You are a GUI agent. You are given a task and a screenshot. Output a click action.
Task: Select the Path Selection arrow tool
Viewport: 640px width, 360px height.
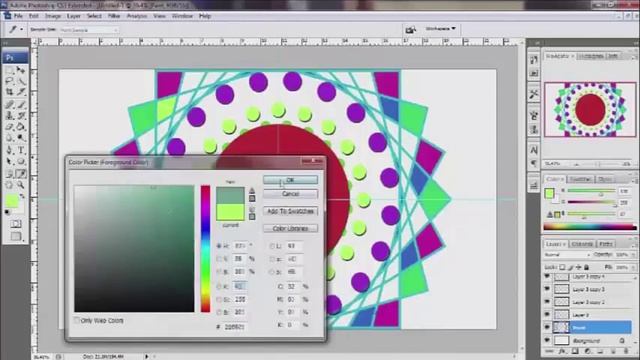pyautogui.click(x=9, y=162)
